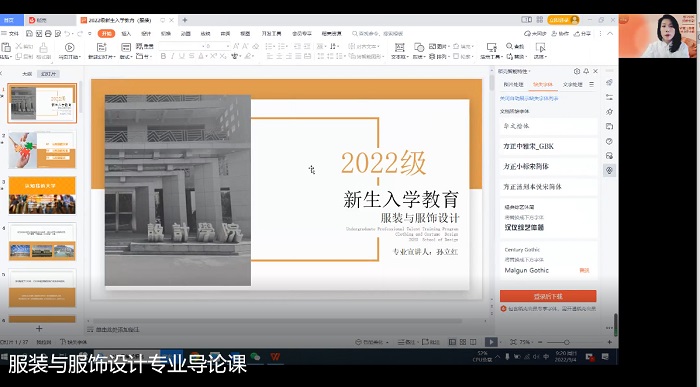Select the second slide thumbnail

tap(42, 150)
